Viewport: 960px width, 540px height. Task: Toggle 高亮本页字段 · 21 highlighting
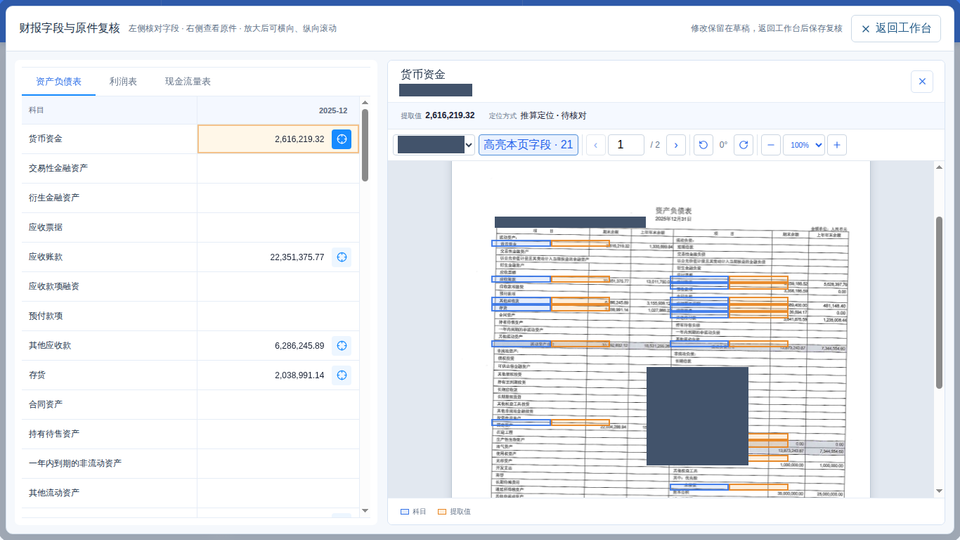point(528,145)
